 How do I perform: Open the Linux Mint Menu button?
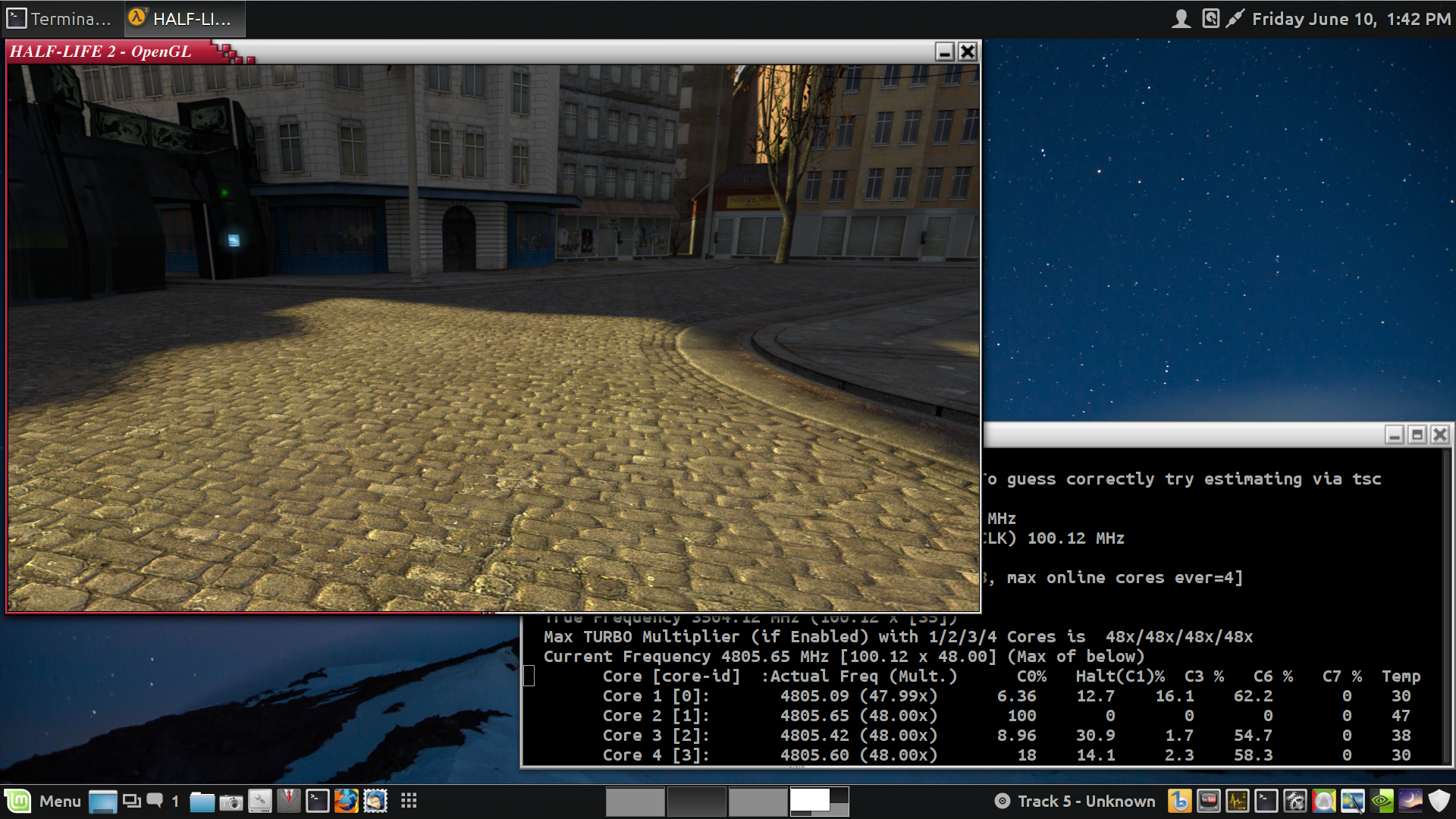coord(42,801)
